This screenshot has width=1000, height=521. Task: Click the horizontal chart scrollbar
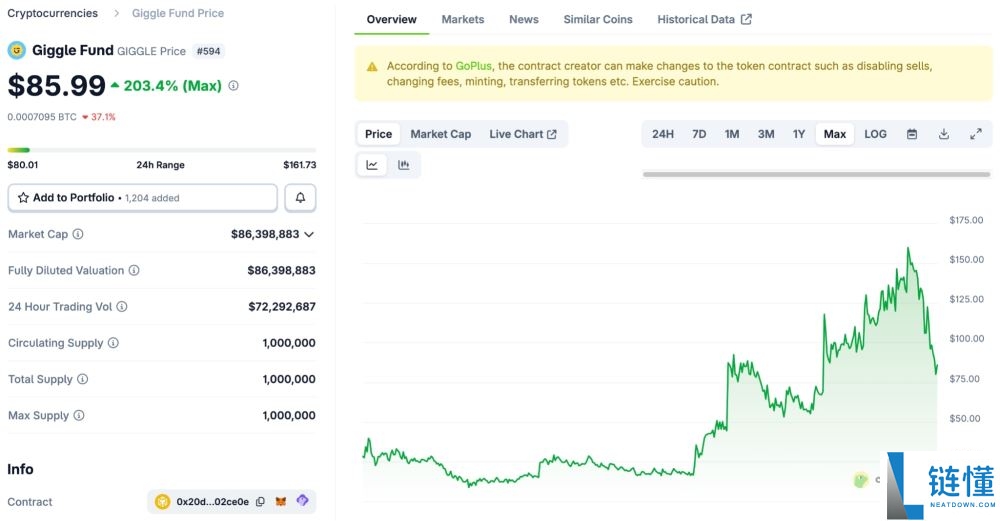coord(816,173)
